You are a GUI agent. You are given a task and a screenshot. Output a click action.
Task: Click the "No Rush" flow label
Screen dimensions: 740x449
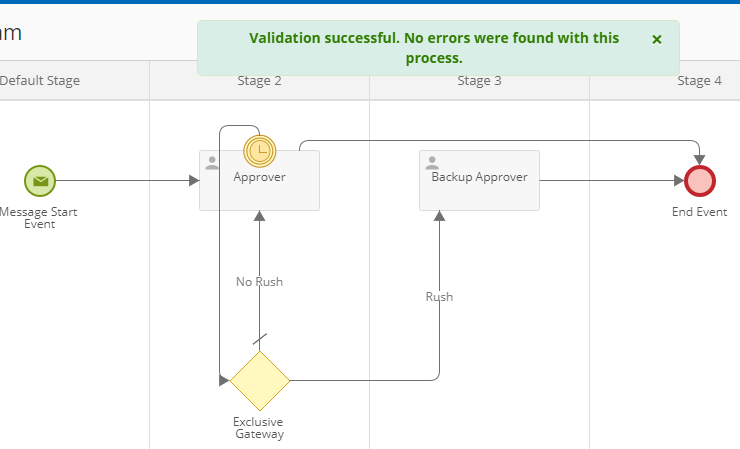pos(259,282)
